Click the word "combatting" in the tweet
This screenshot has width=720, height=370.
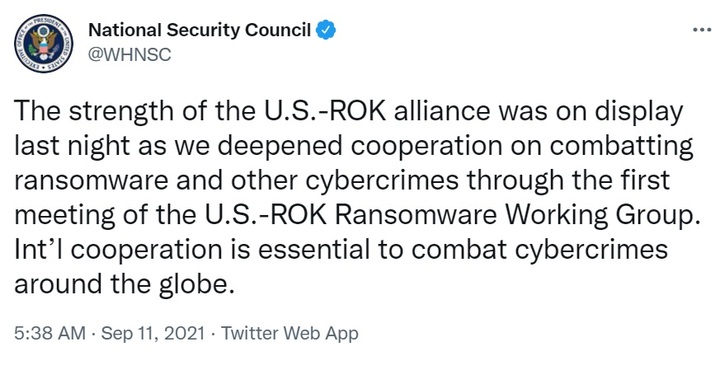click(622, 146)
